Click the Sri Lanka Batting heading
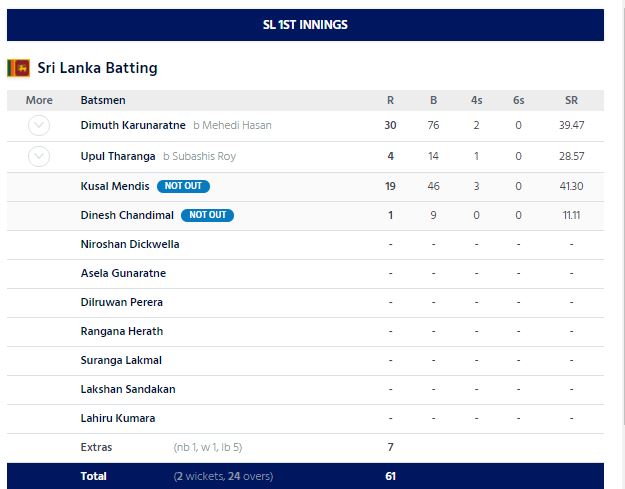This screenshot has height=489, width=625. click(x=97, y=68)
